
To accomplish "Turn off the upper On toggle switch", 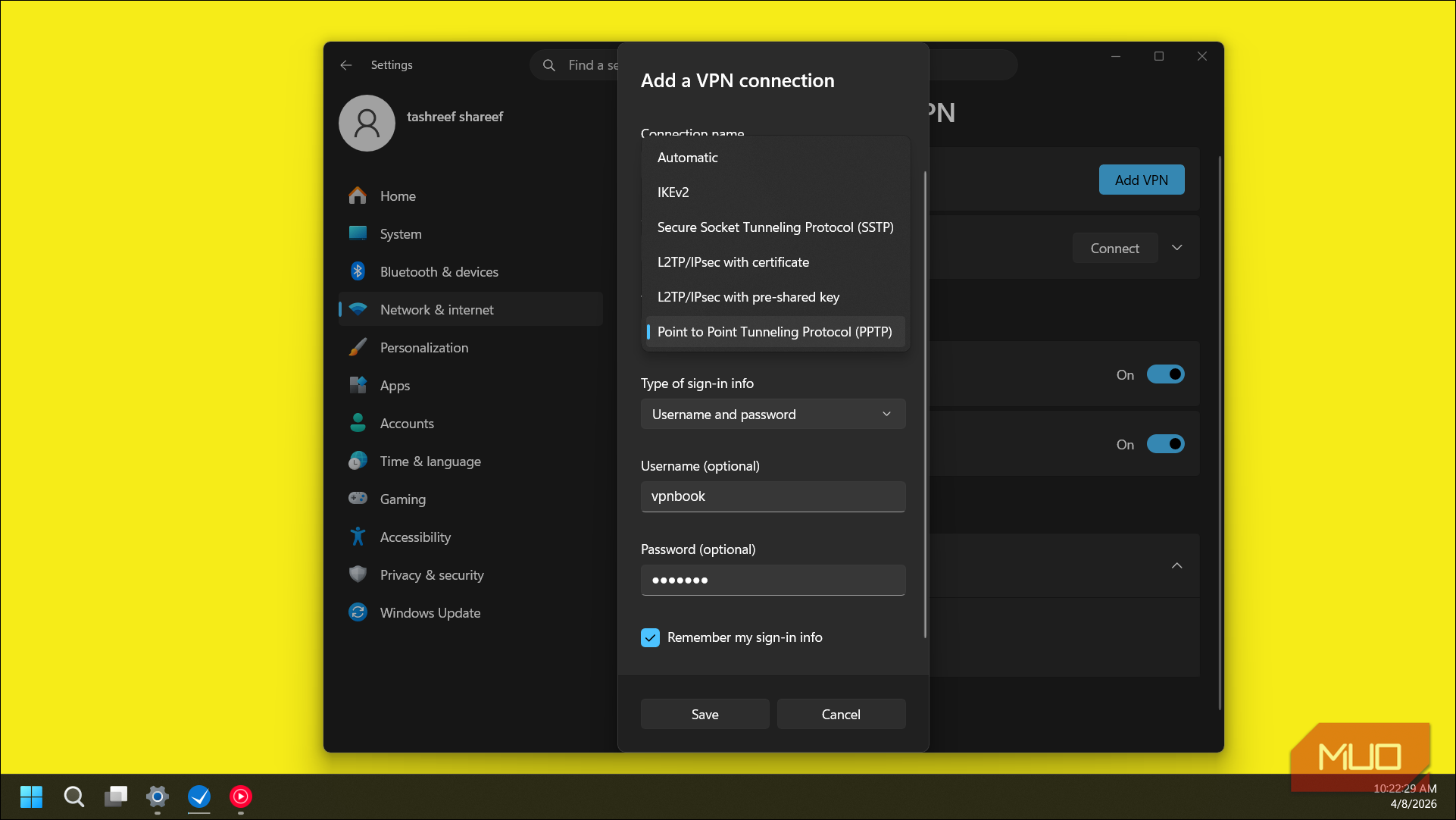I will pyautogui.click(x=1165, y=374).
